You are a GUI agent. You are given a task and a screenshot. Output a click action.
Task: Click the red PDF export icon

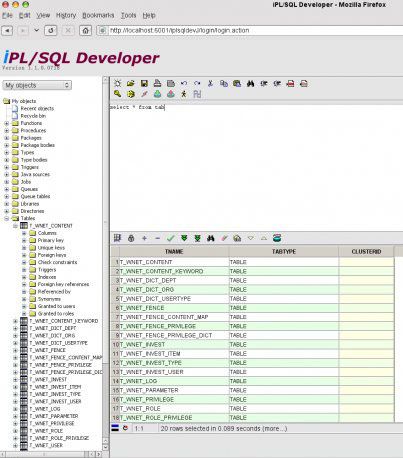click(290, 83)
